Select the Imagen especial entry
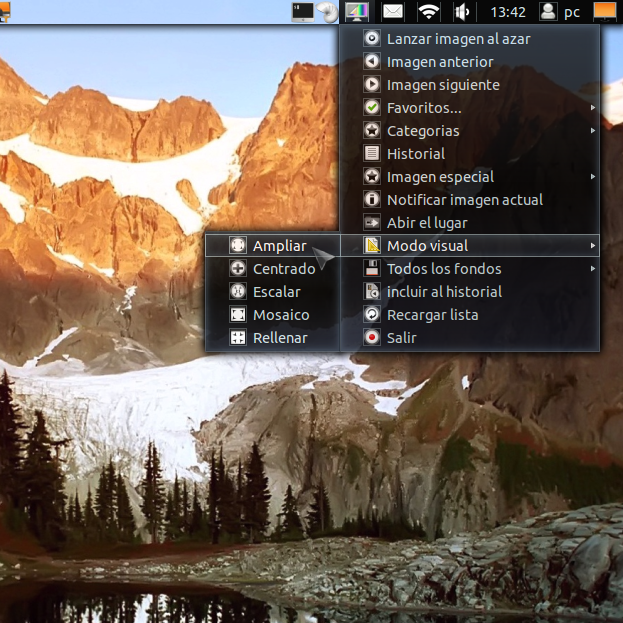 (x=470, y=176)
